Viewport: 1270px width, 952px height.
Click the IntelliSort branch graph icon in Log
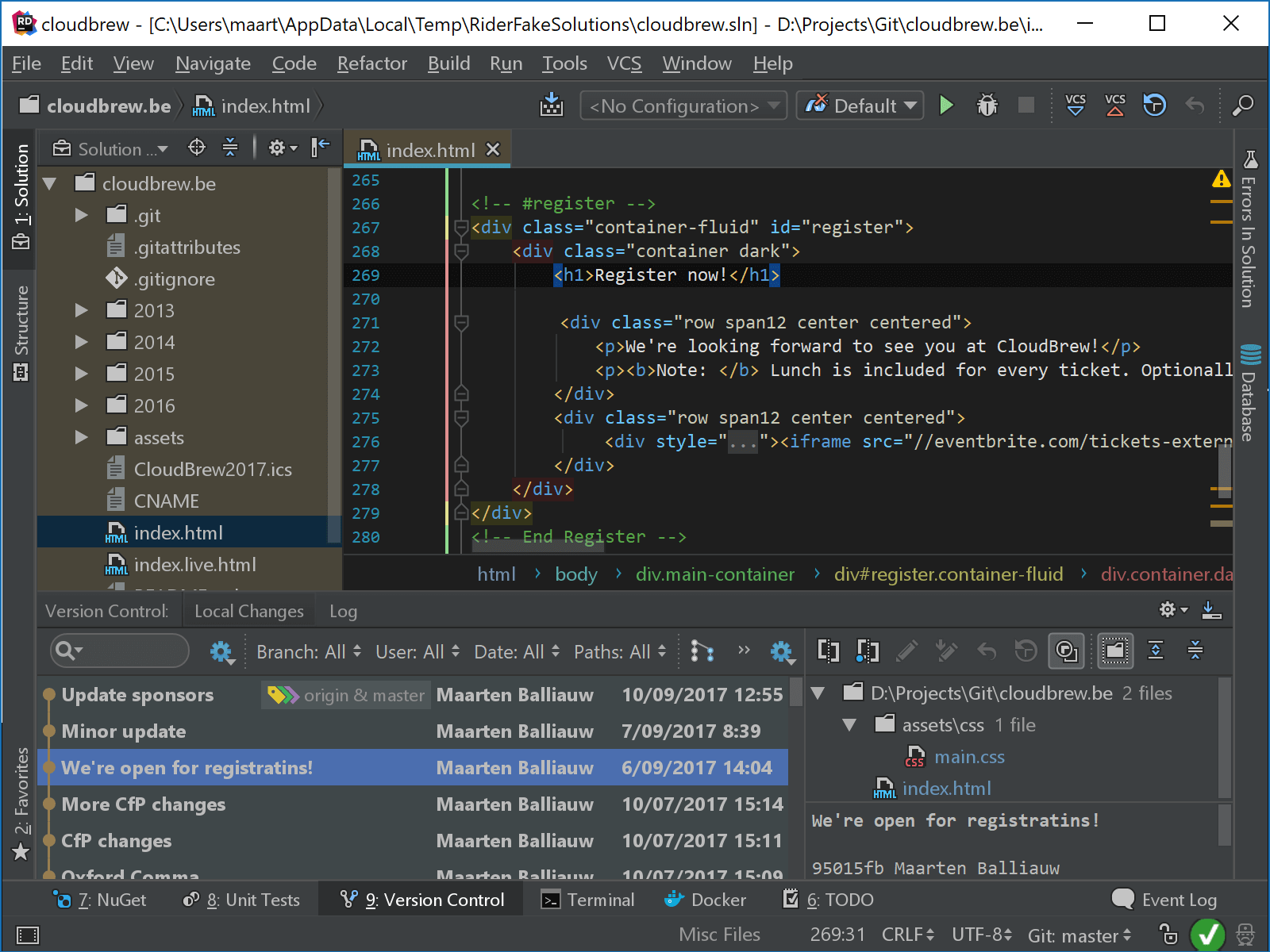coord(702,651)
